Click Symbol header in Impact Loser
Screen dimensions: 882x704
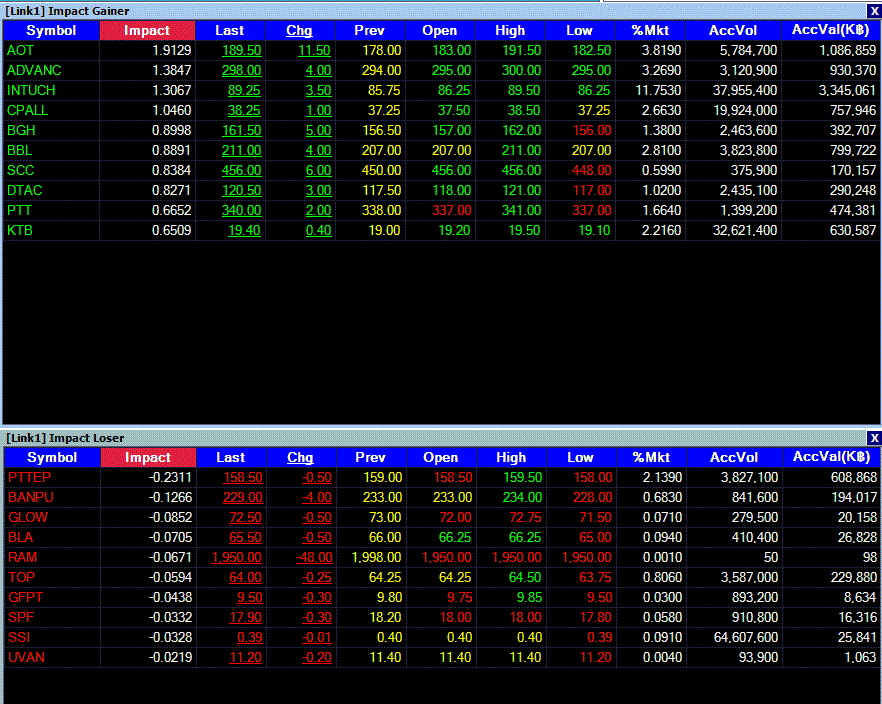tap(52, 457)
